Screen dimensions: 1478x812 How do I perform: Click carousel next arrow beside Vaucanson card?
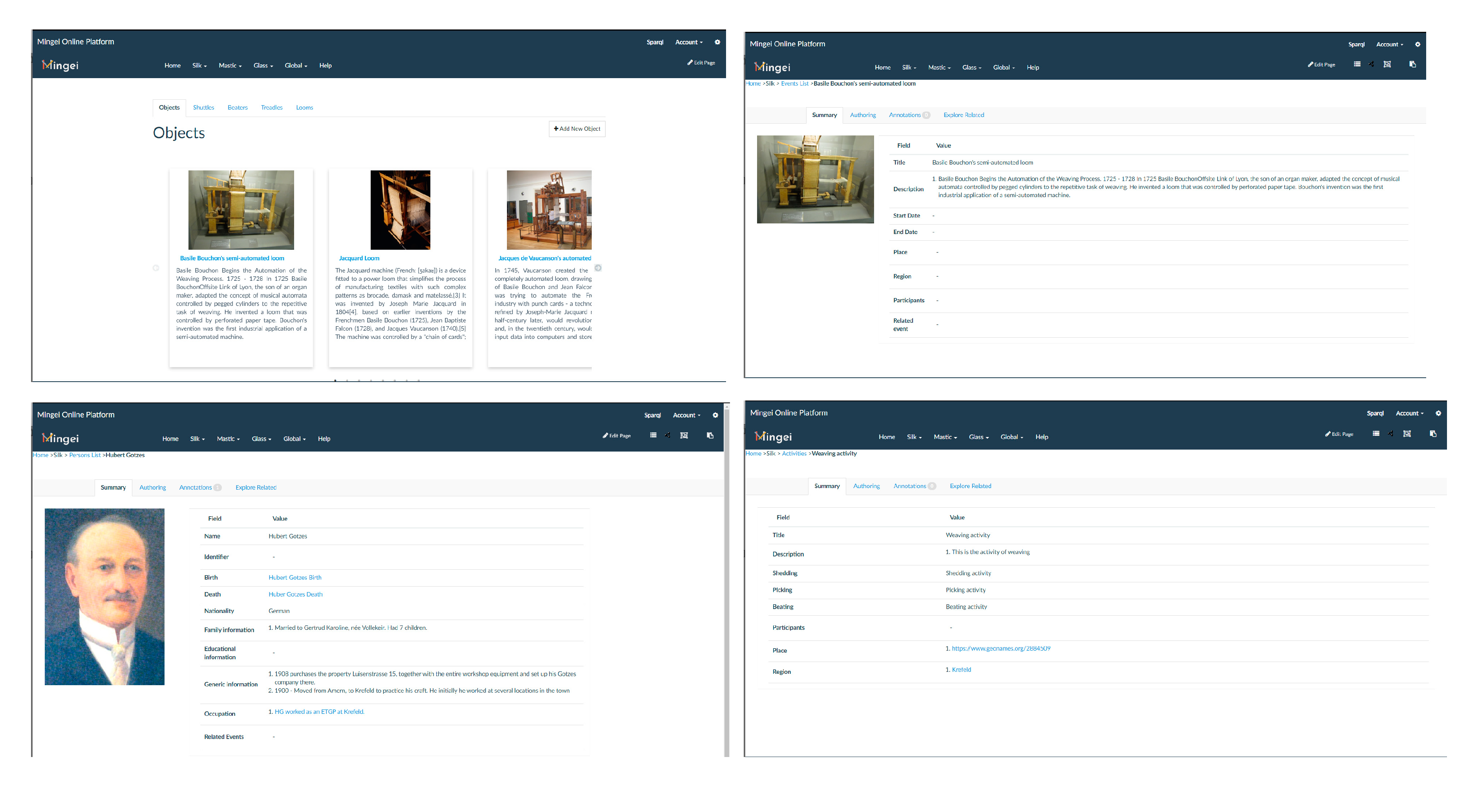tap(598, 268)
